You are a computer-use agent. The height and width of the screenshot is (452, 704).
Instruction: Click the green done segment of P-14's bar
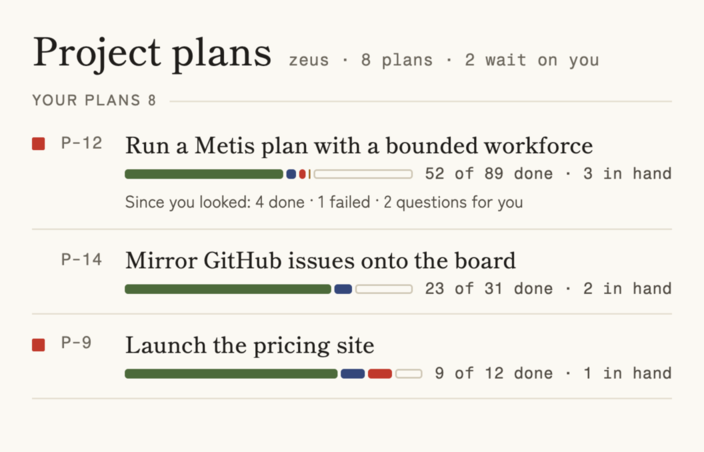tap(228, 289)
